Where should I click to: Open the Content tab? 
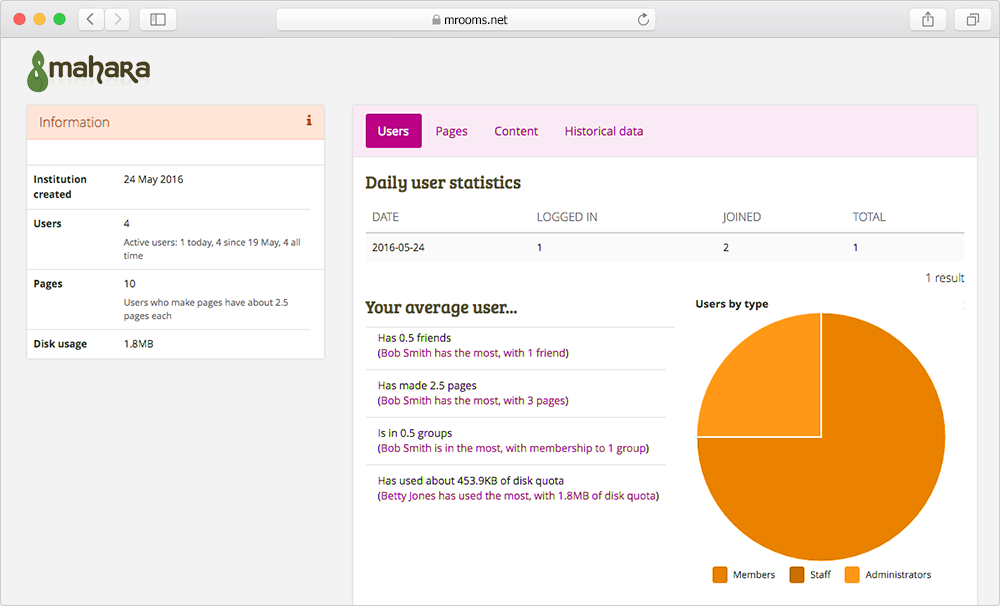pos(516,131)
